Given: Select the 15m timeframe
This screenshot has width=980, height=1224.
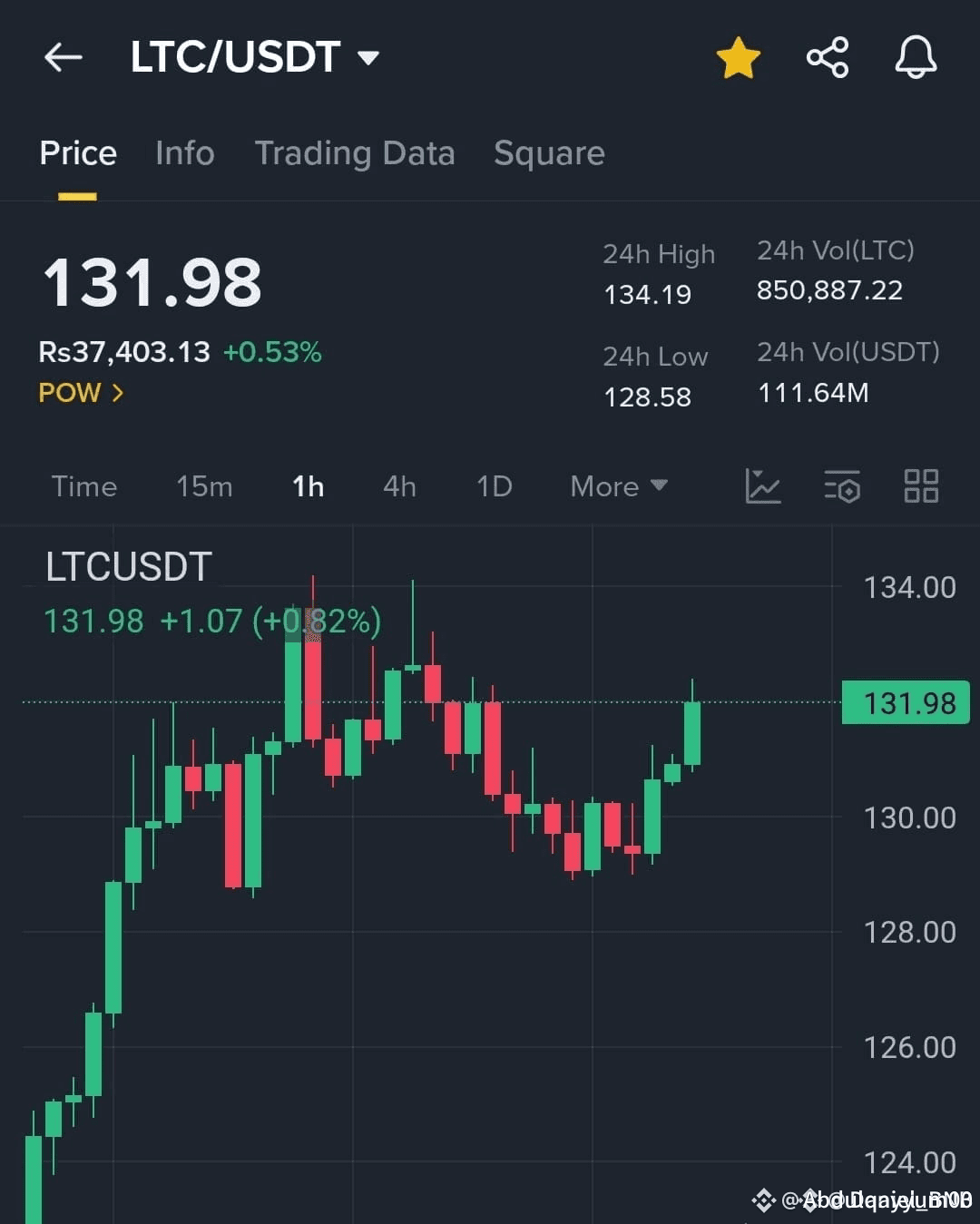Looking at the screenshot, I should click(204, 486).
